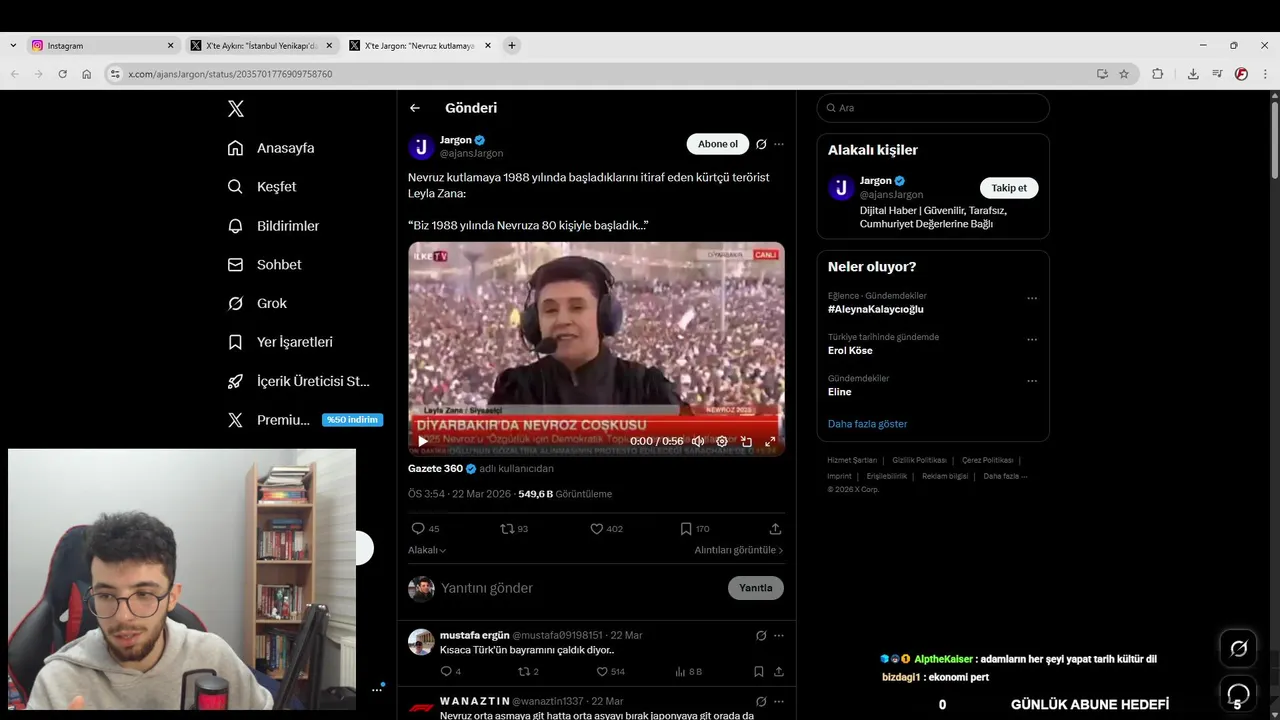Open more options on mustafa ergün's reply
The image size is (1280, 720).
pyautogui.click(x=779, y=635)
